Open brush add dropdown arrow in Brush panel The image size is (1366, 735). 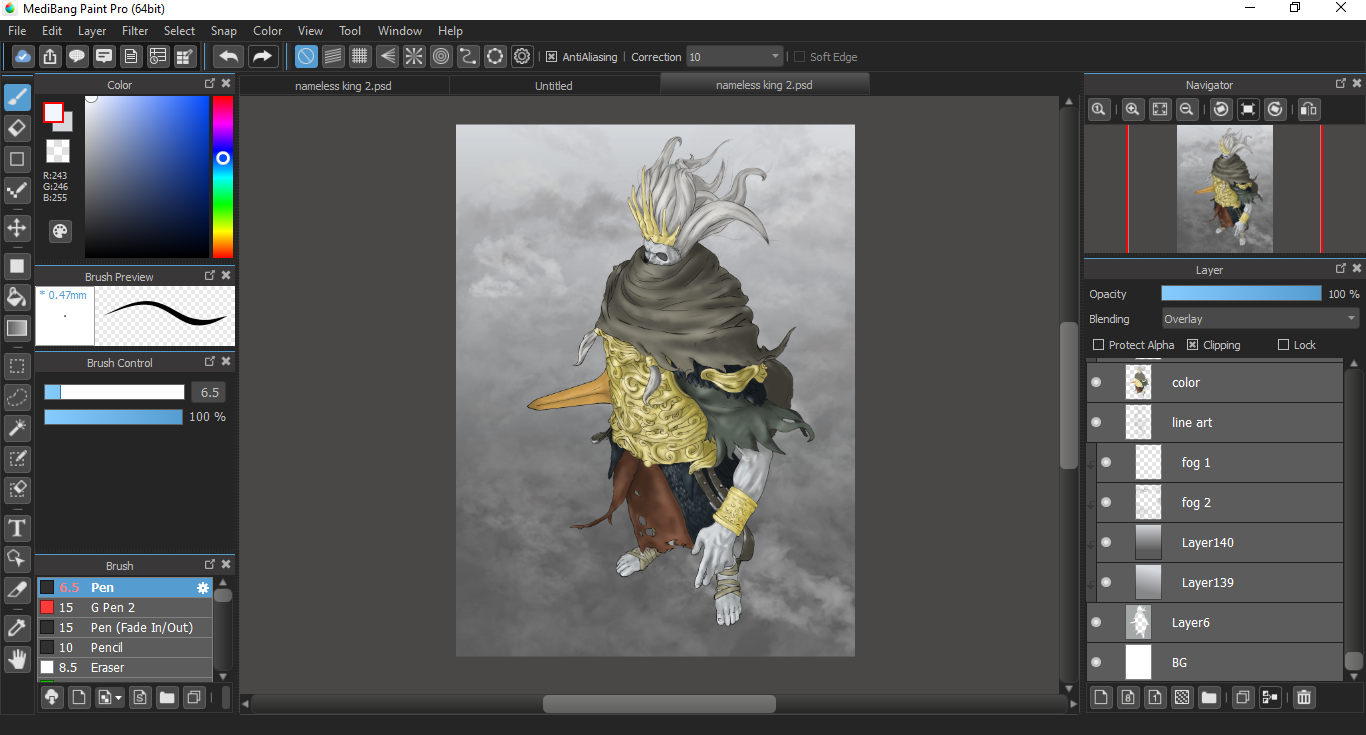[119, 698]
